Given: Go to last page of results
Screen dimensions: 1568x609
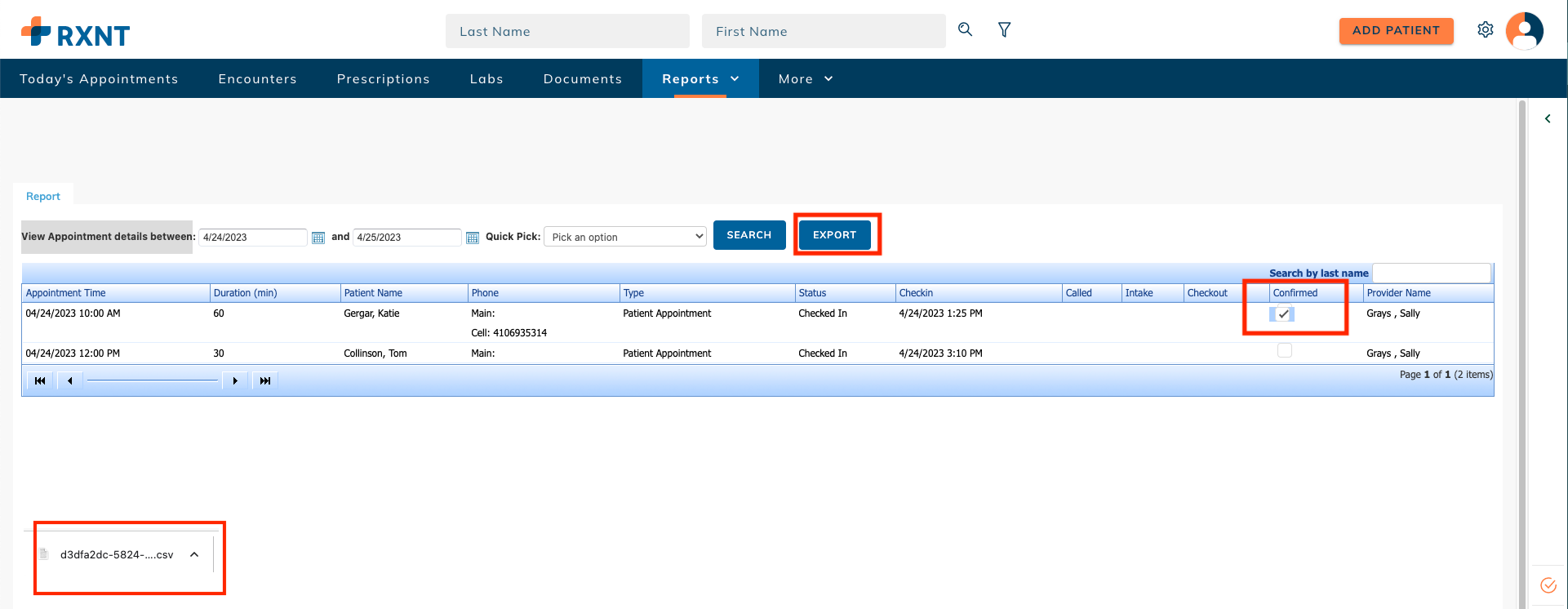Looking at the screenshot, I should click(x=265, y=380).
